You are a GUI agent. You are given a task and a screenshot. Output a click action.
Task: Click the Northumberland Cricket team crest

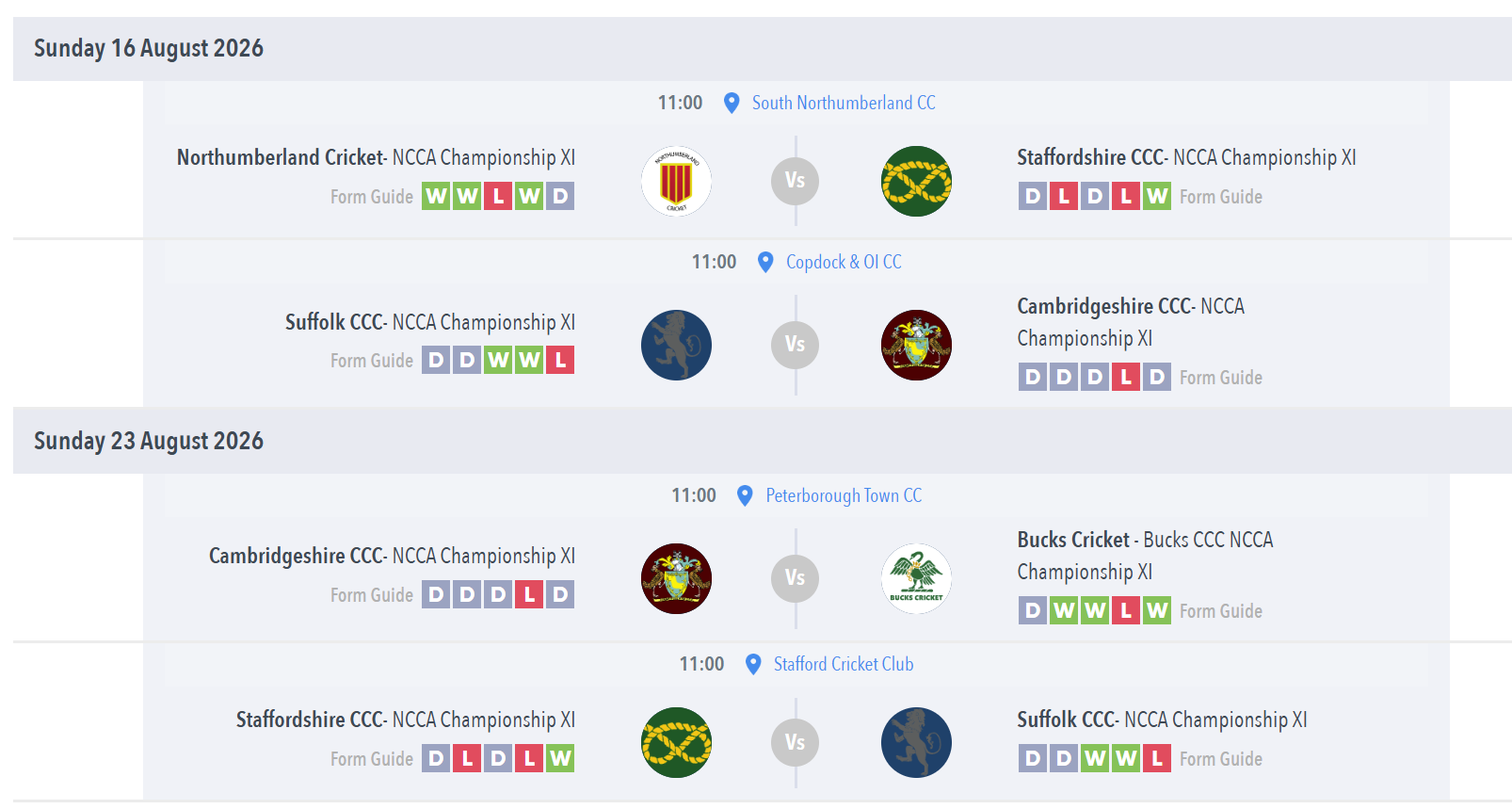click(676, 181)
